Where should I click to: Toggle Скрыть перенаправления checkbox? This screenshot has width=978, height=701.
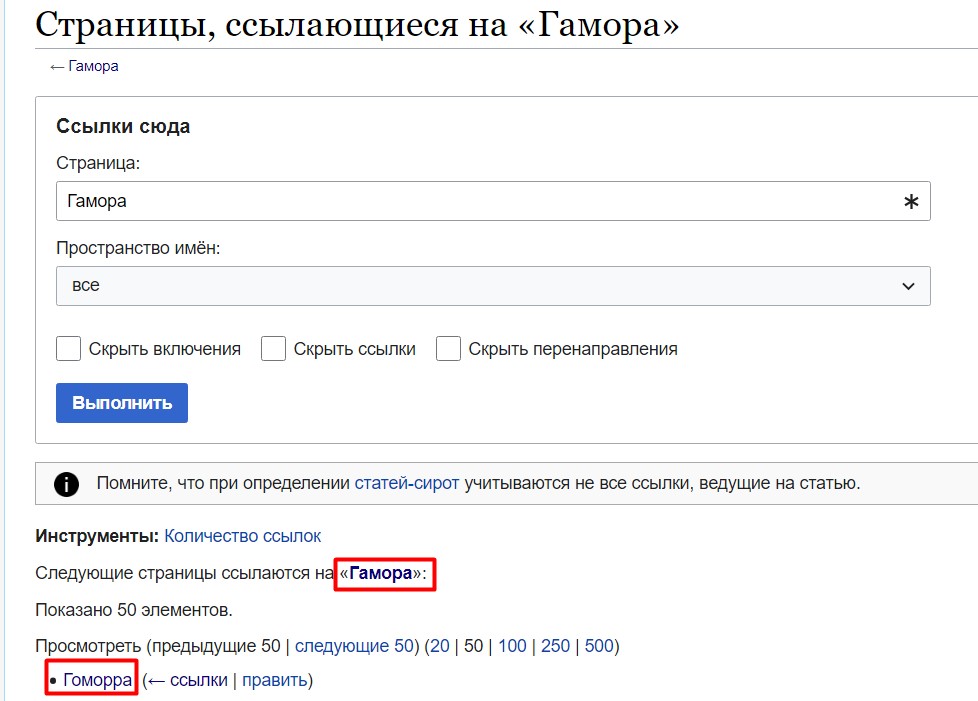(x=448, y=349)
